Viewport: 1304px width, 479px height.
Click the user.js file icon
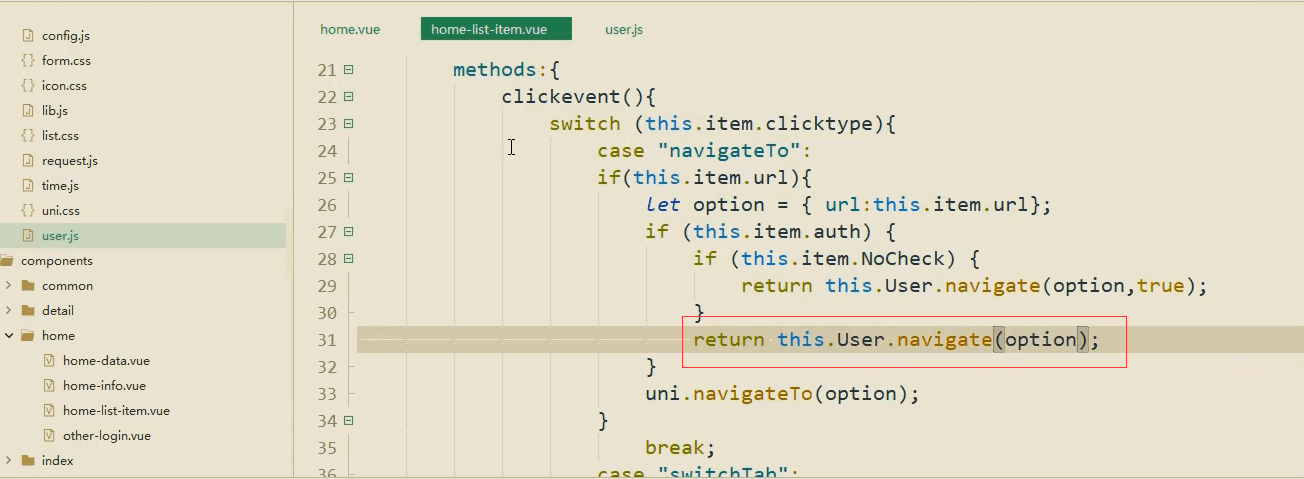(28, 235)
